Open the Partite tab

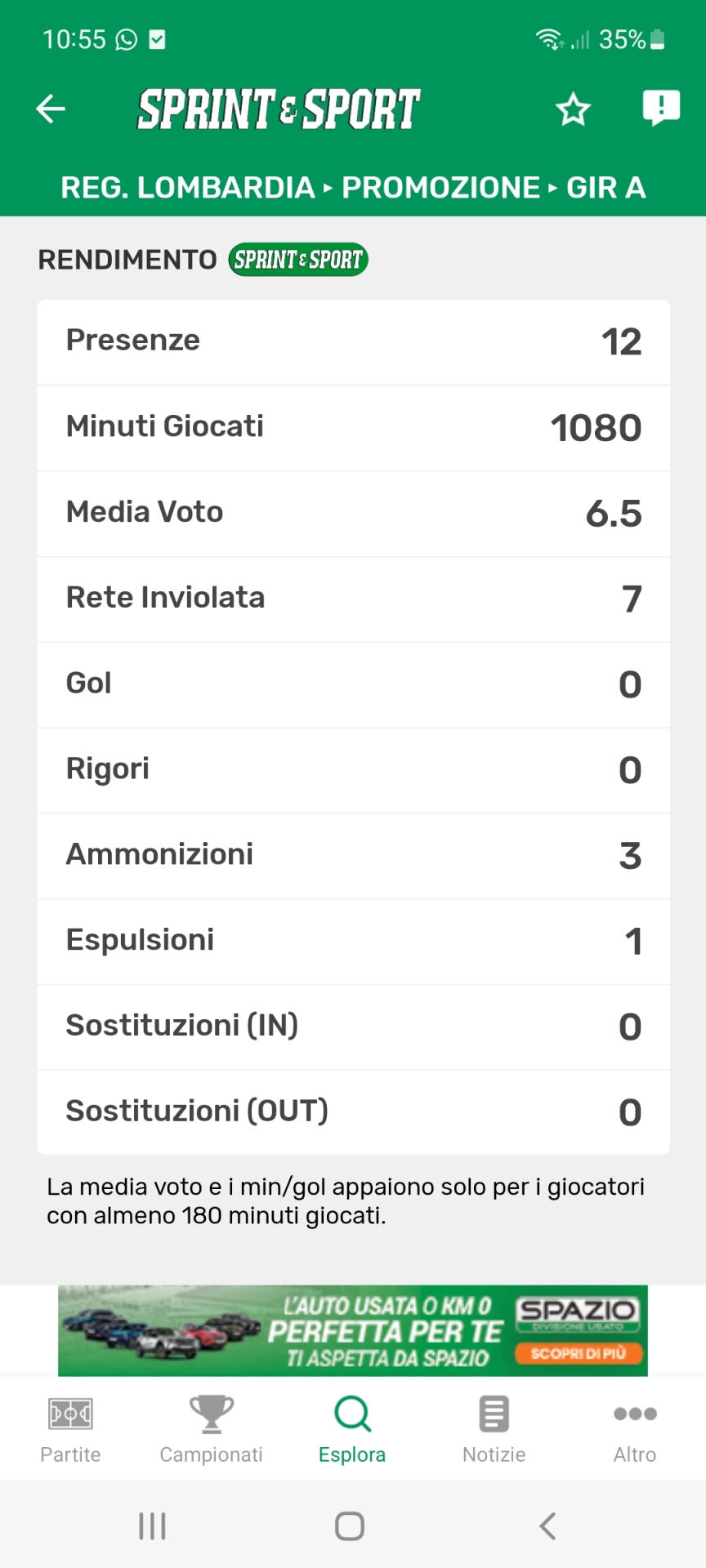(70, 1429)
